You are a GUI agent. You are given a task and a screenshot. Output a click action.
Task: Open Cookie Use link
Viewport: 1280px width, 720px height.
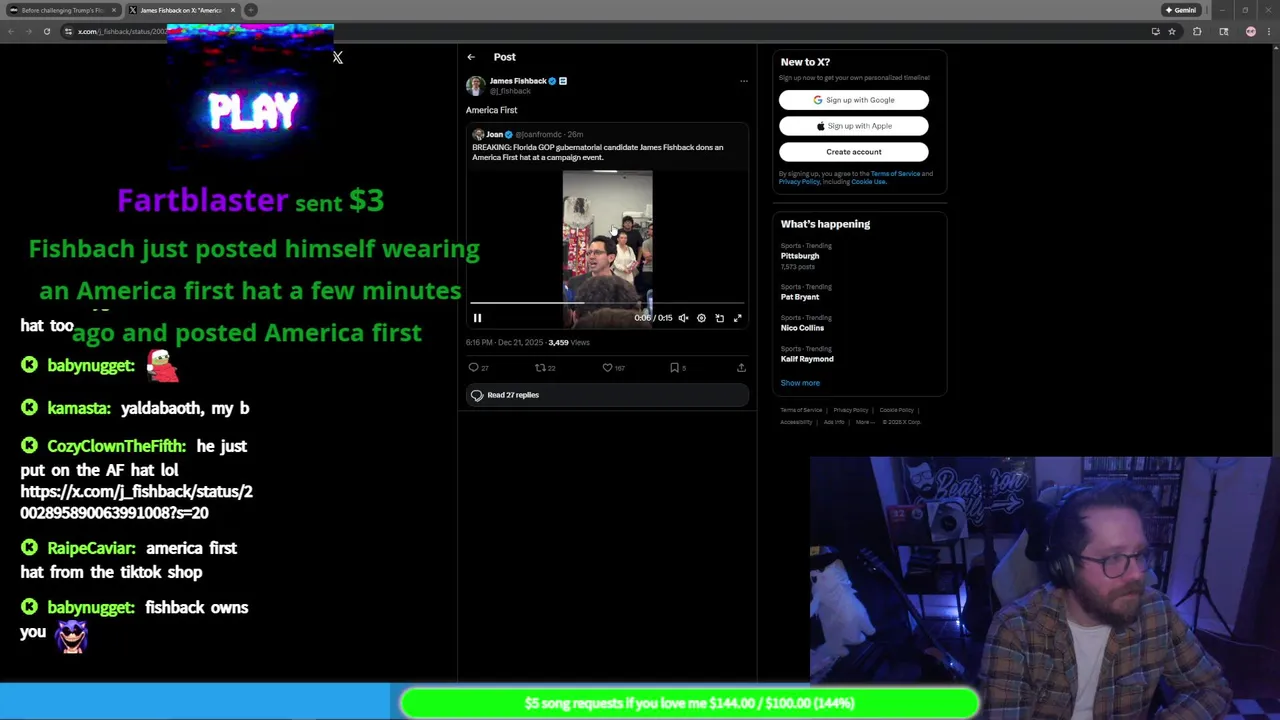click(868, 182)
